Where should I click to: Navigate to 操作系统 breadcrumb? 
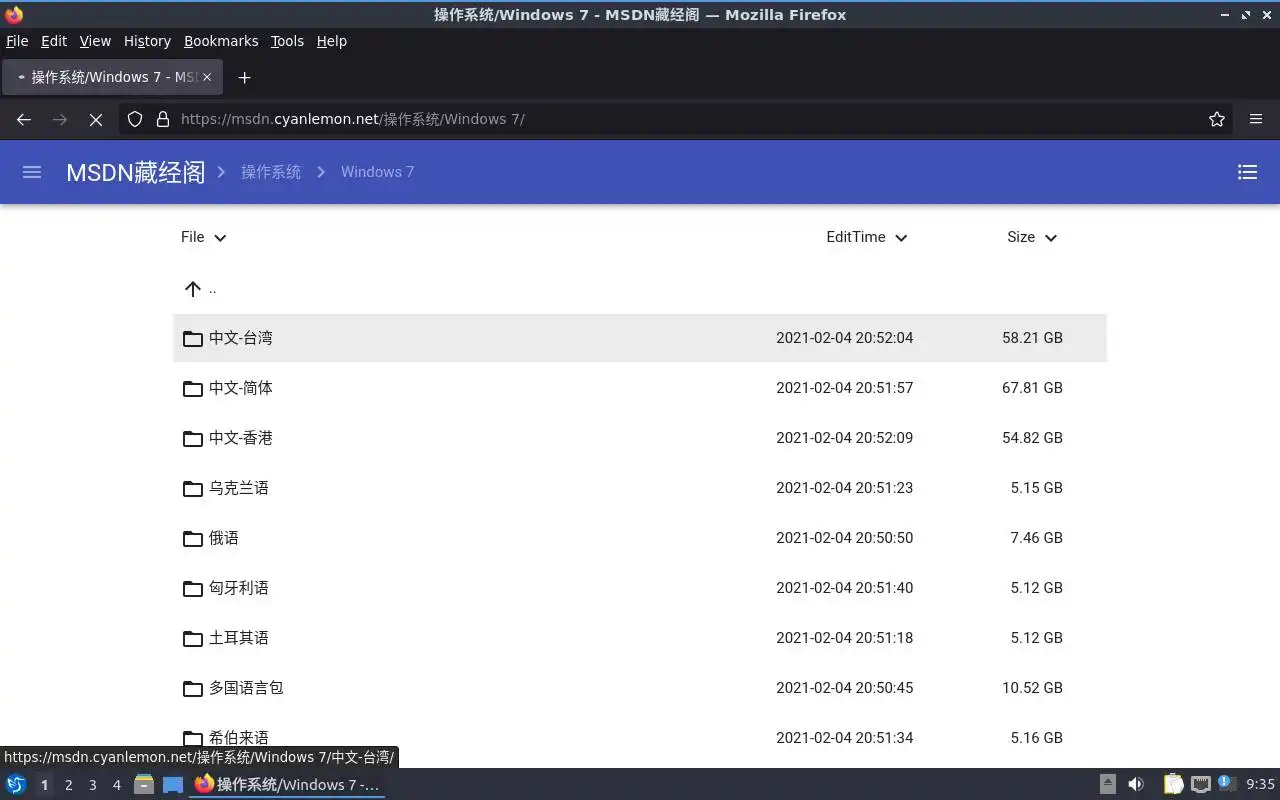[x=271, y=172]
